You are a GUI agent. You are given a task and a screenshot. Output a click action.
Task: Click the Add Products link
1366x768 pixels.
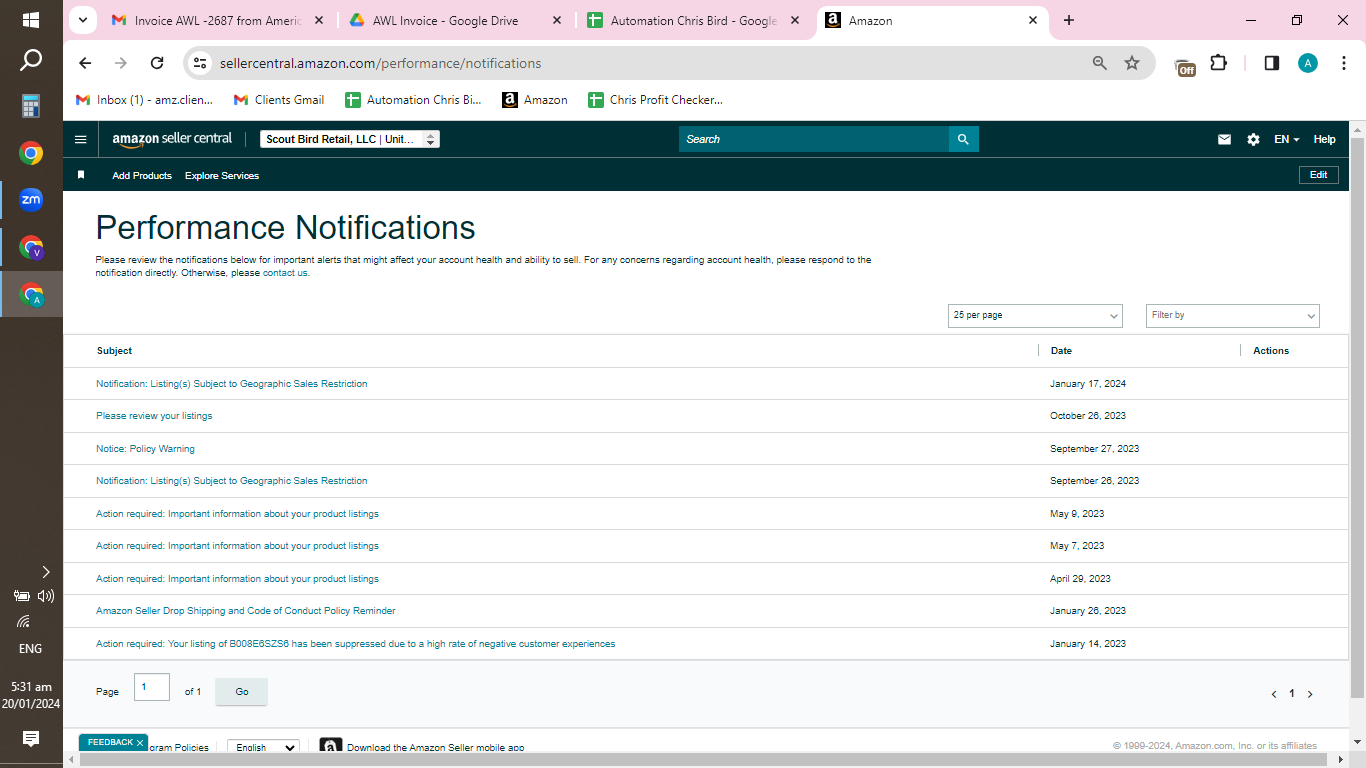(142, 176)
